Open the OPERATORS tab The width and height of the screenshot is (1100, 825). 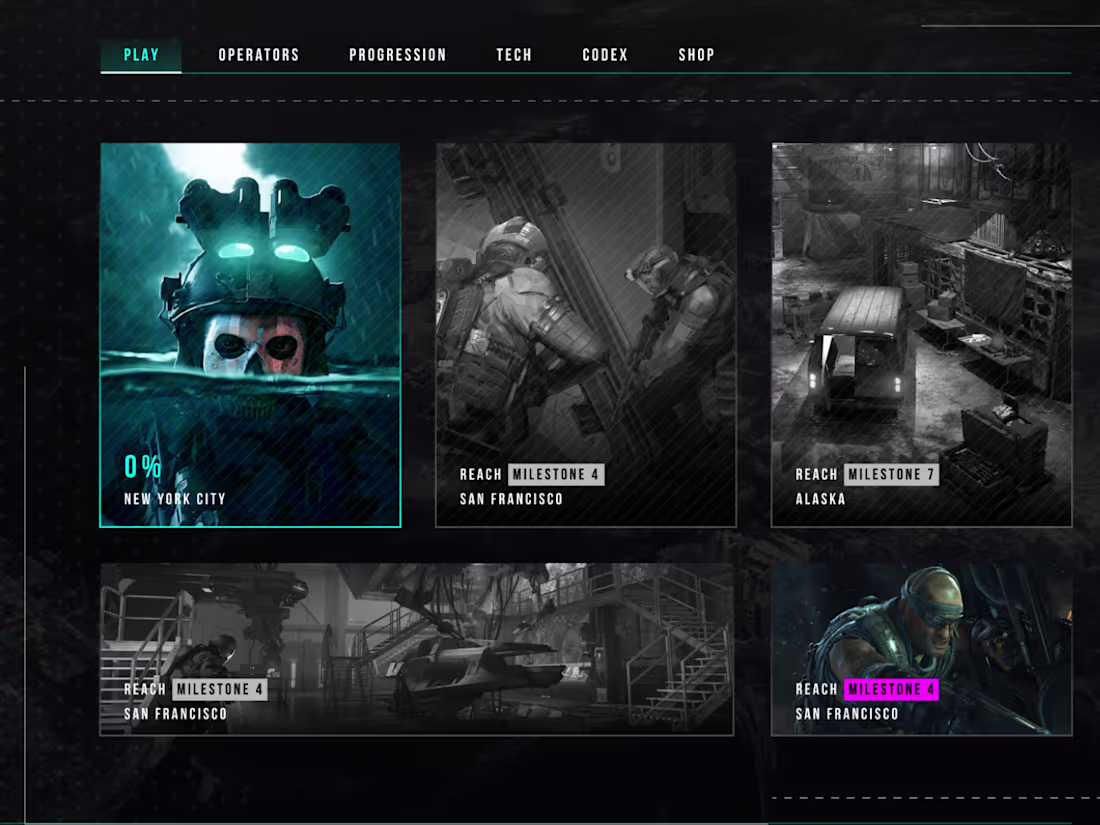259,55
